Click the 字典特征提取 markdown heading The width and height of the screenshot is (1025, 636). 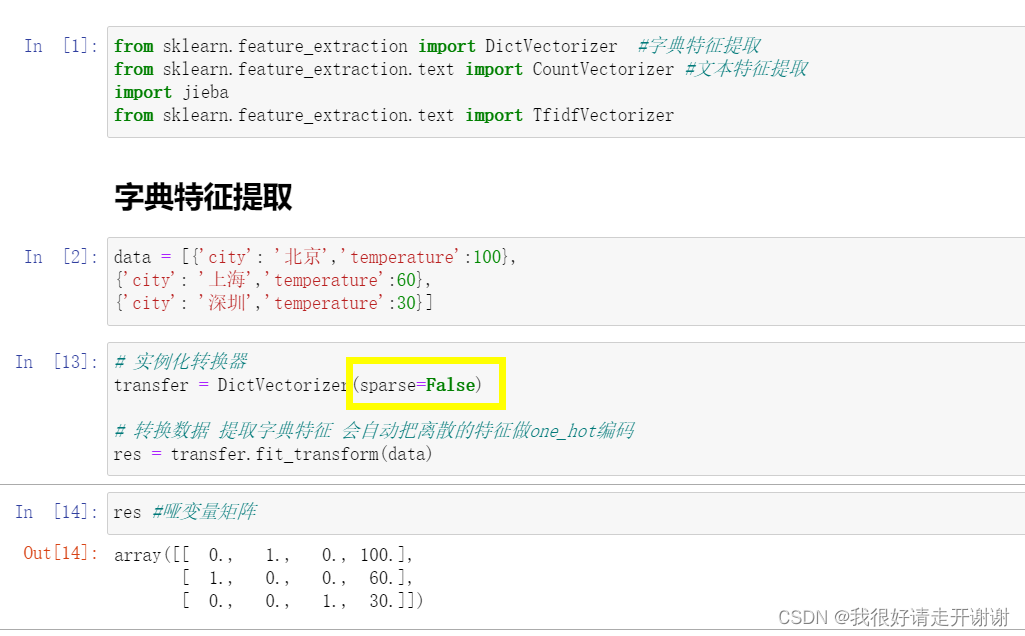tap(203, 197)
